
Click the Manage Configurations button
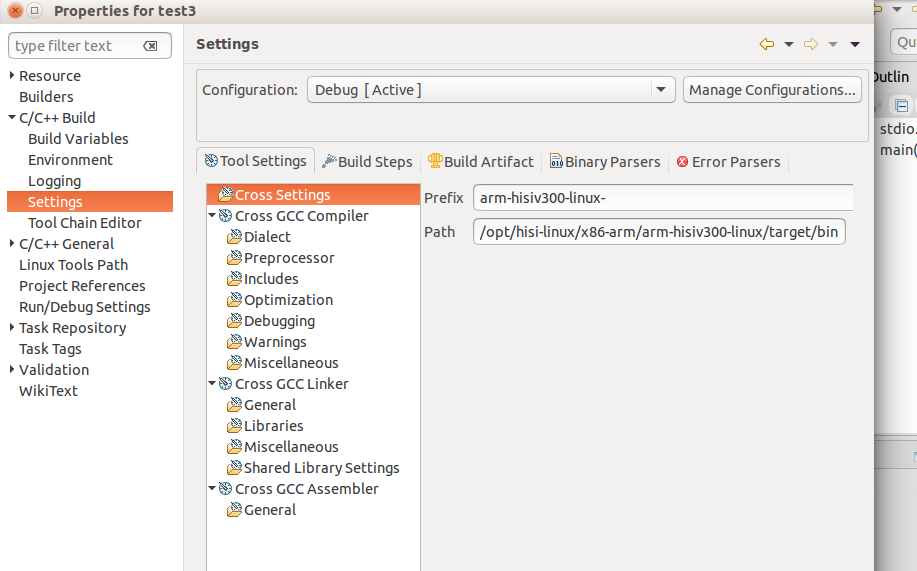click(772, 90)
